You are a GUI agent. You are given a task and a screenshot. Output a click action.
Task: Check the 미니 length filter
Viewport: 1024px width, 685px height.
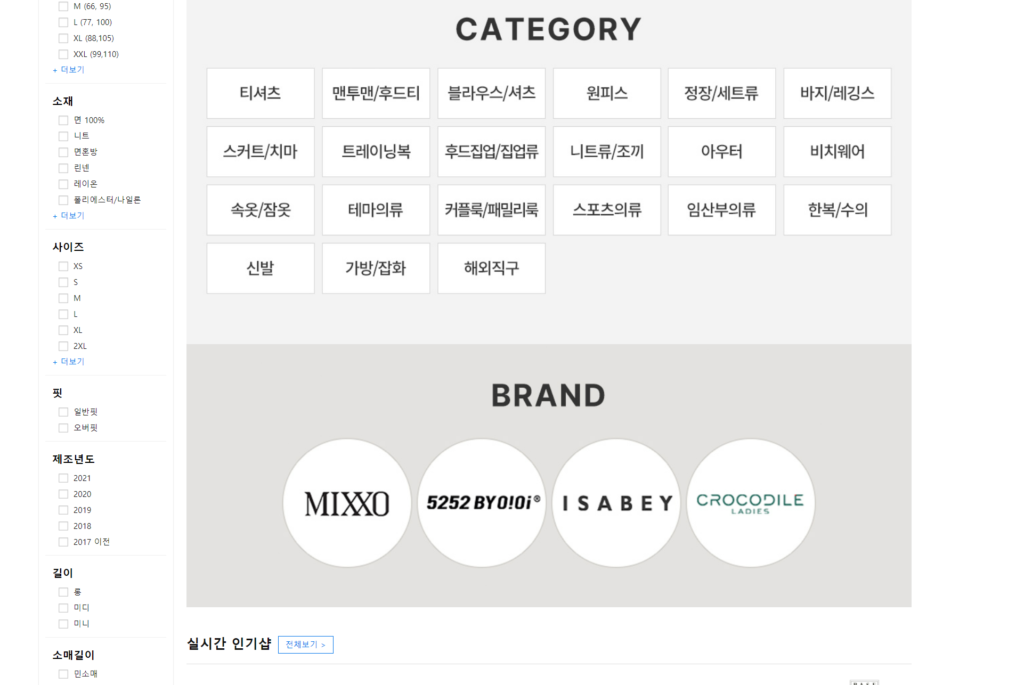coord(63,623)
